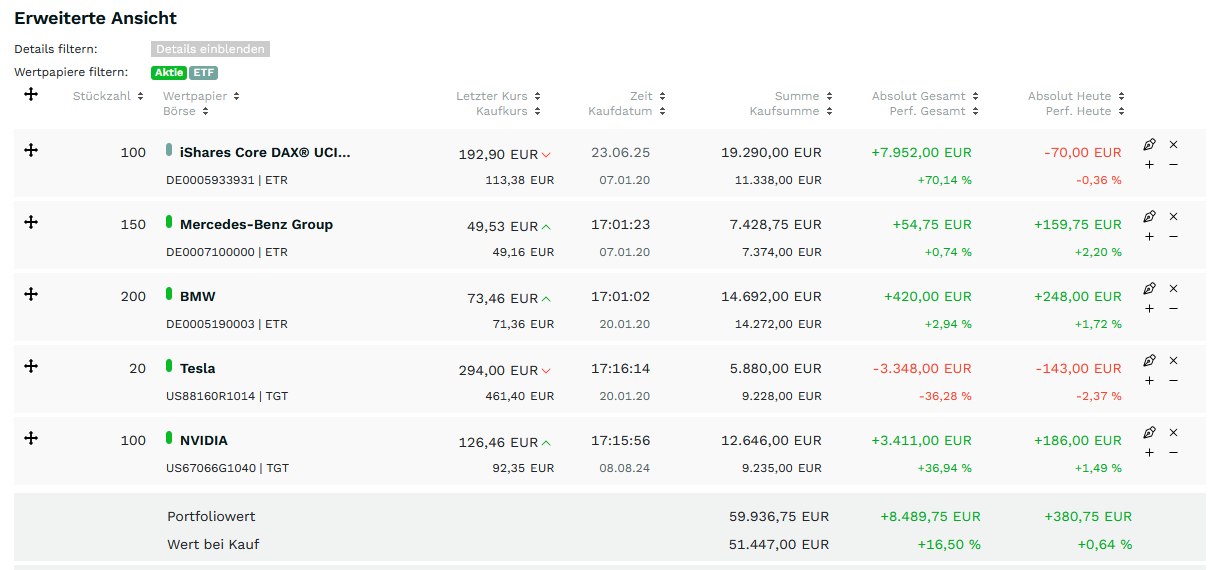Delete the BMW row with X icon
1215x570 pixels.
click(1174, 288)
